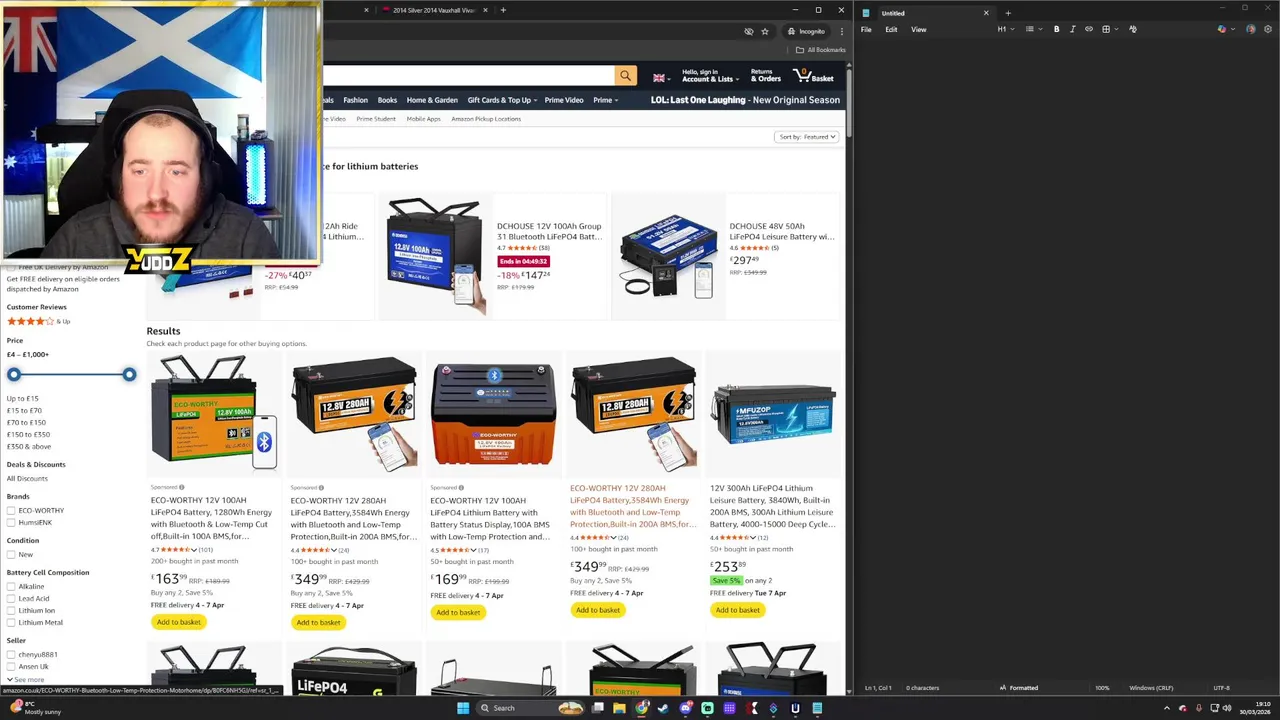Tick the ECO-WORTHY brand checkbox
Screen dimensions: 1280x720
[11, 511]
